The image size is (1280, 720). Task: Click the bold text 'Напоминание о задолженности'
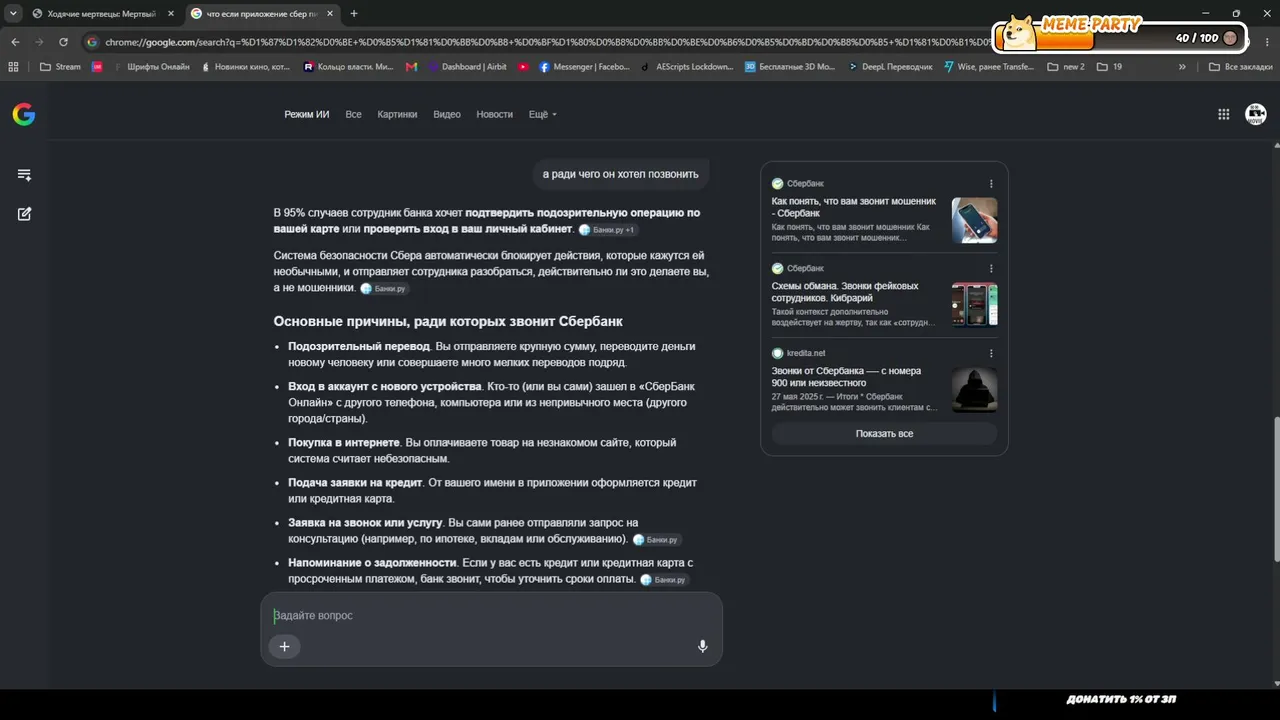372,563
